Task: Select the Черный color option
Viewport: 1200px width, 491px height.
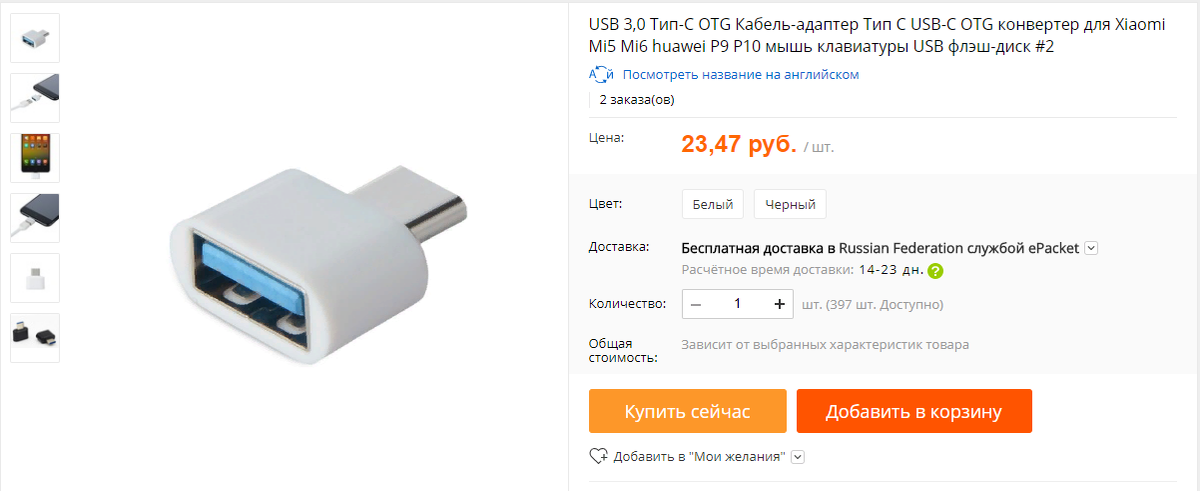Action: point(790,204)
